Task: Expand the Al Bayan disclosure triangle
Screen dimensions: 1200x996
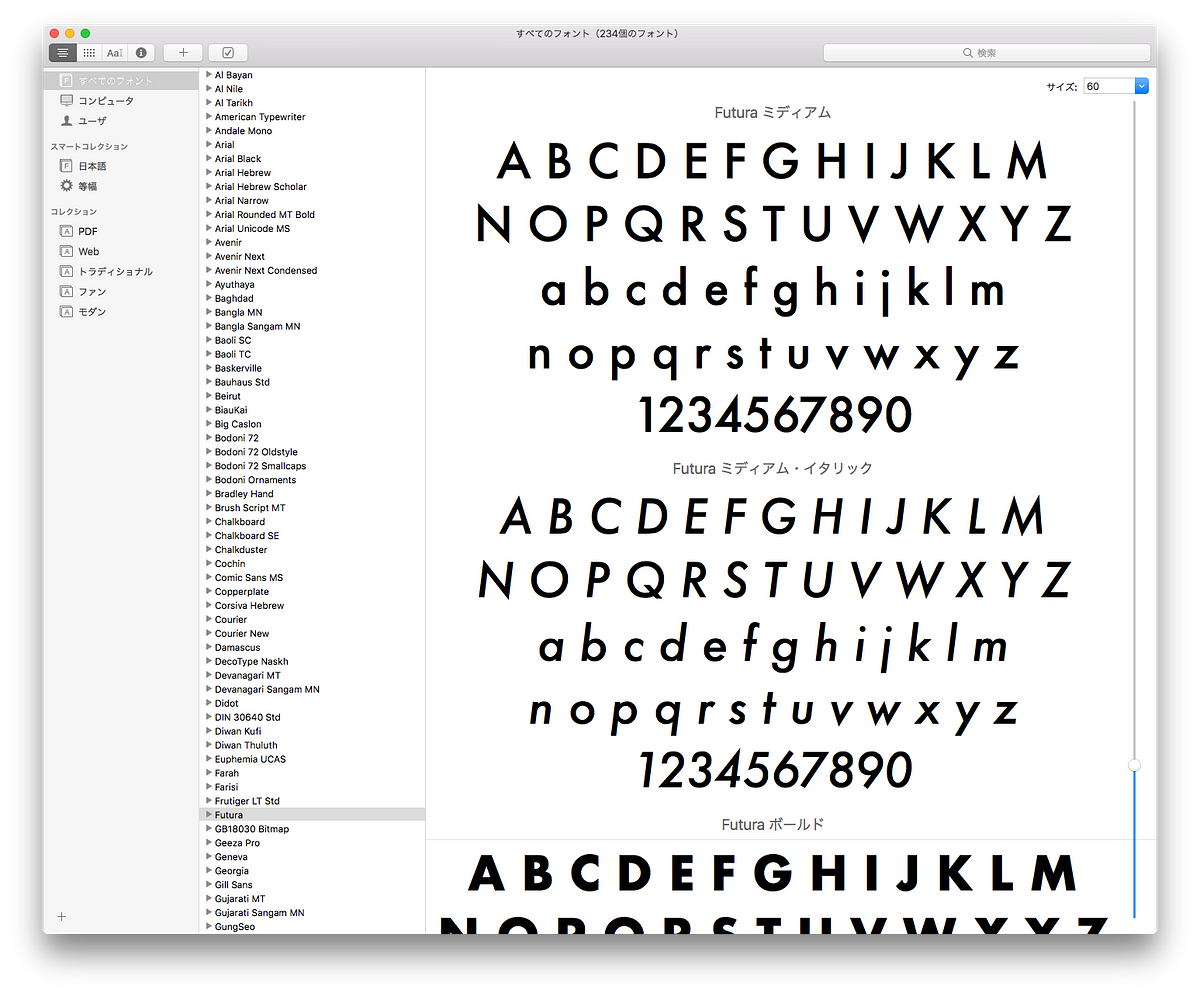Action: 209,75
